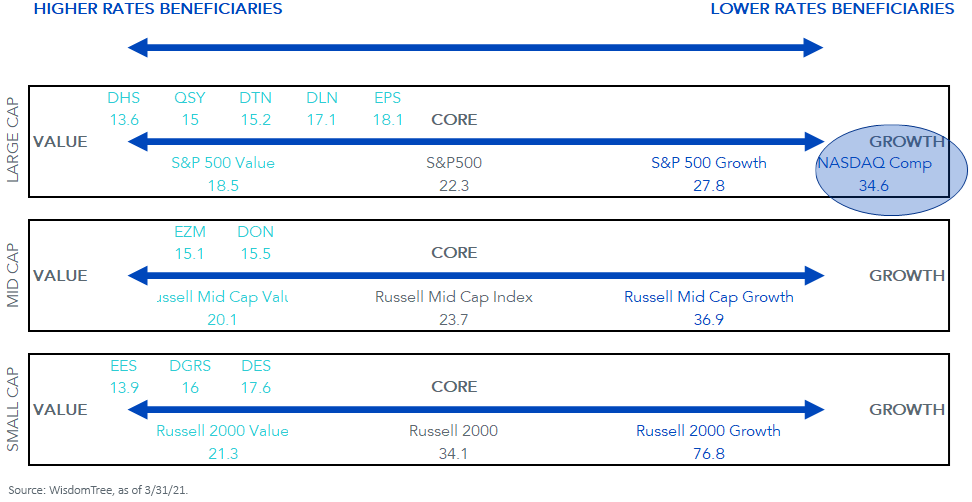The height and width of the screenshot is (502, 972).
Task: Click CORE in the Small Cap box
Action: coord(454,387)
